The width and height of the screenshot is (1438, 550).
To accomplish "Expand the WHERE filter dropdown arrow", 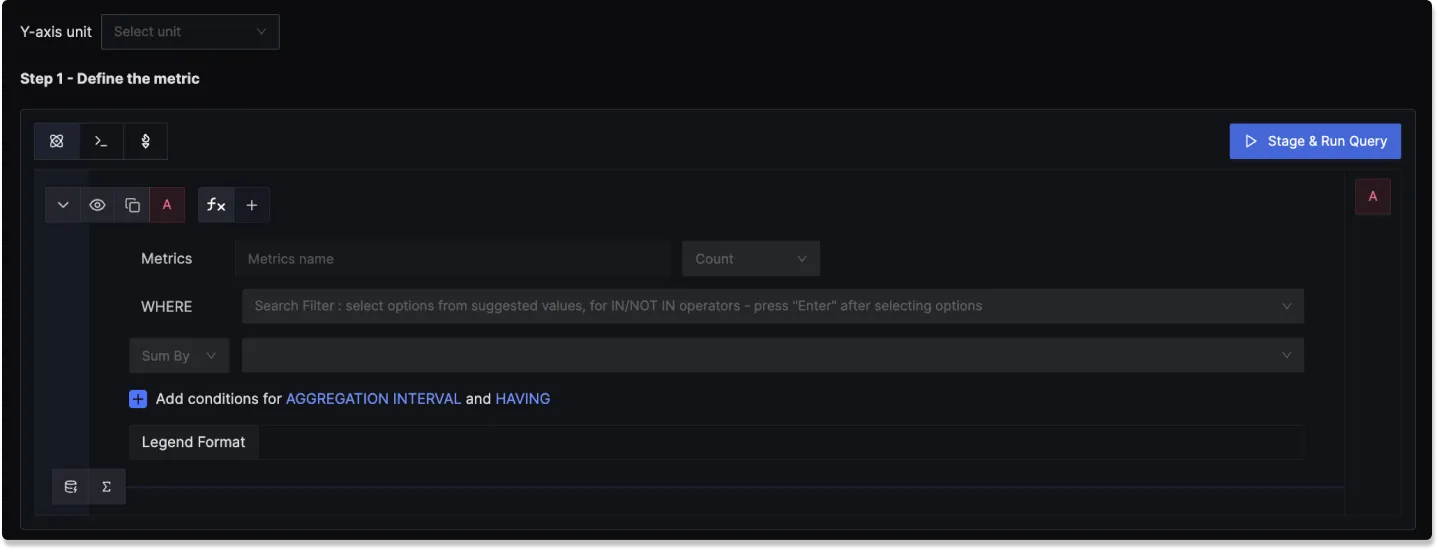I will (x=1287, y=306).
